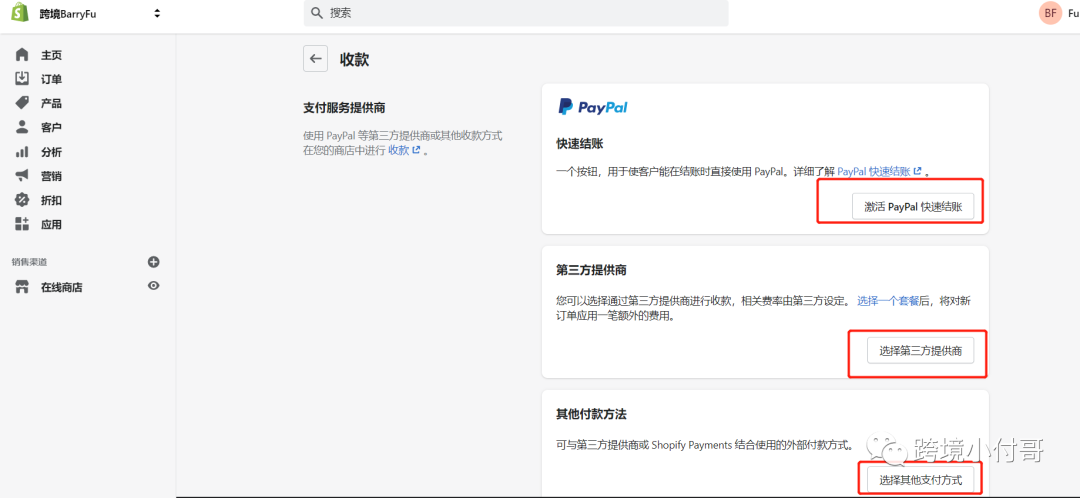Click the Shopify logo icon

[x=21, y=13]
